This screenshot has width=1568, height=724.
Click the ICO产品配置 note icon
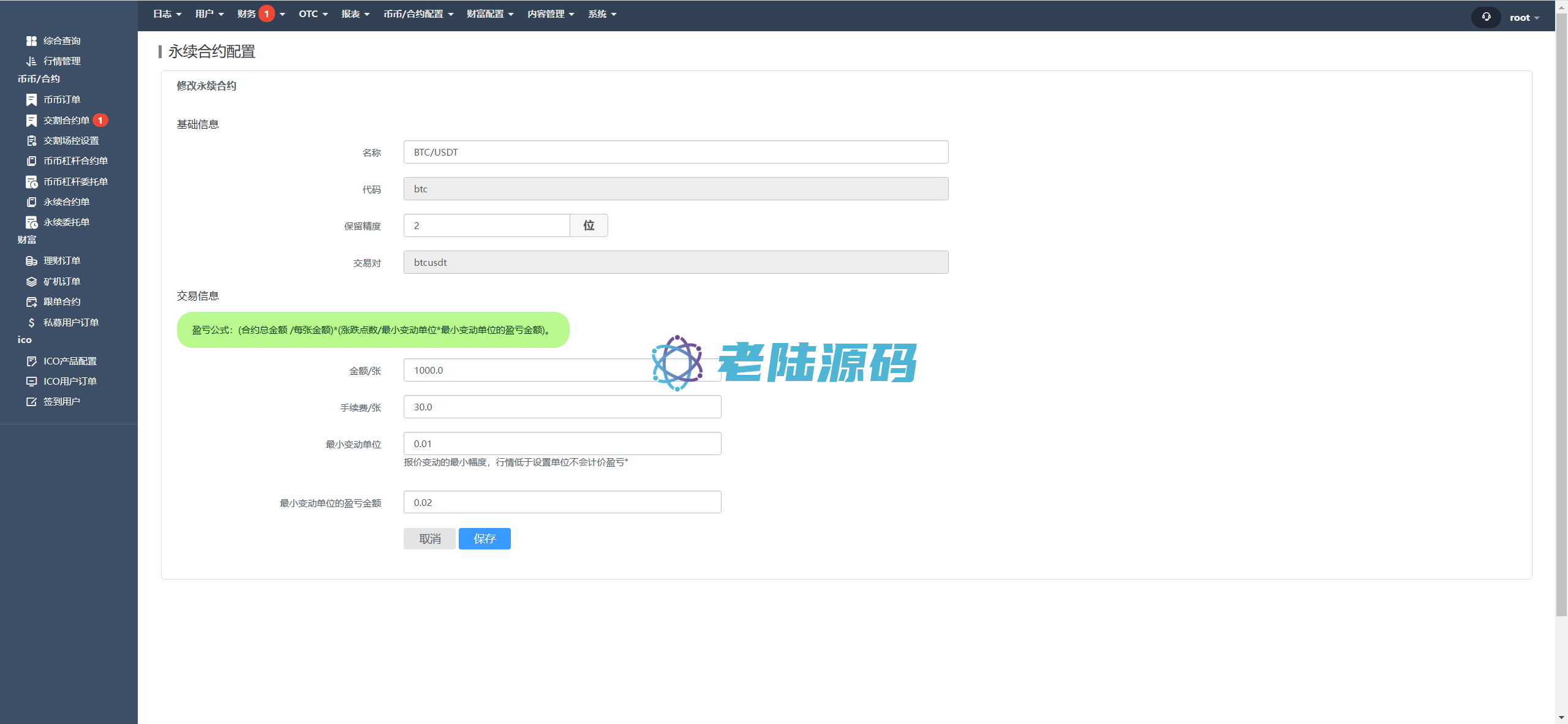coord(31,361)
